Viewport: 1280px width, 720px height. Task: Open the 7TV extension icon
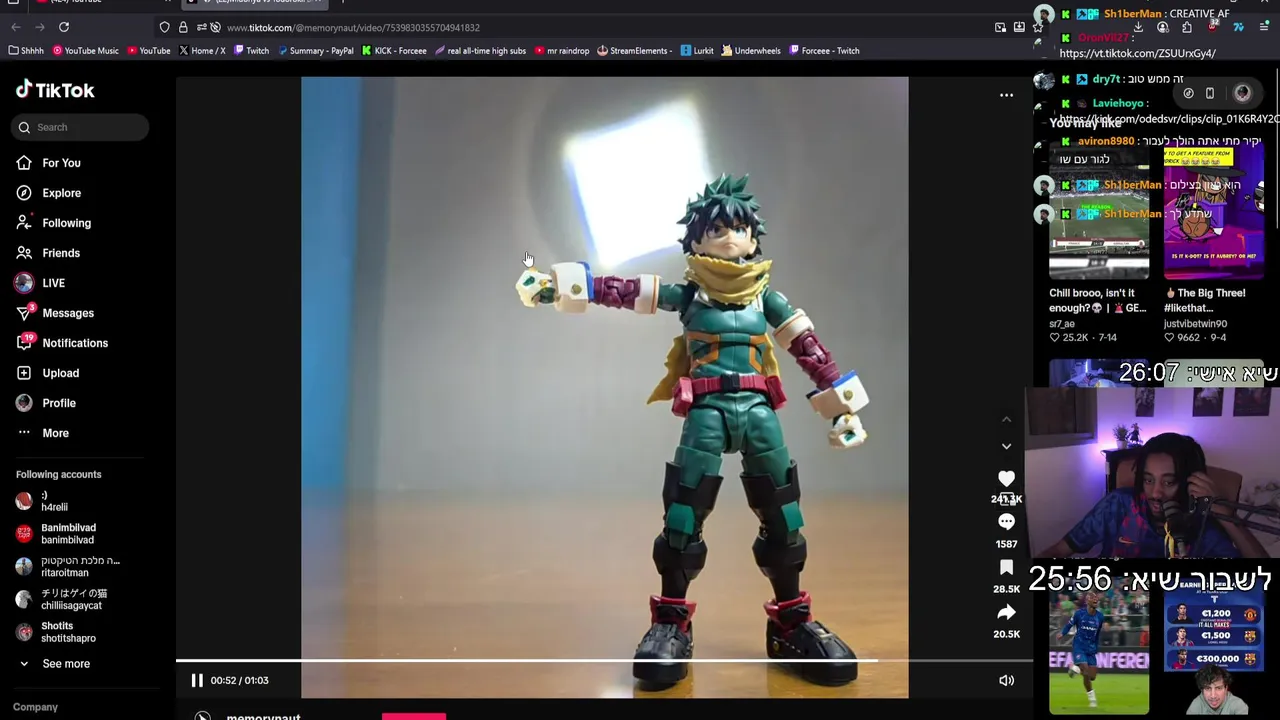click(x=1238, y=27)
